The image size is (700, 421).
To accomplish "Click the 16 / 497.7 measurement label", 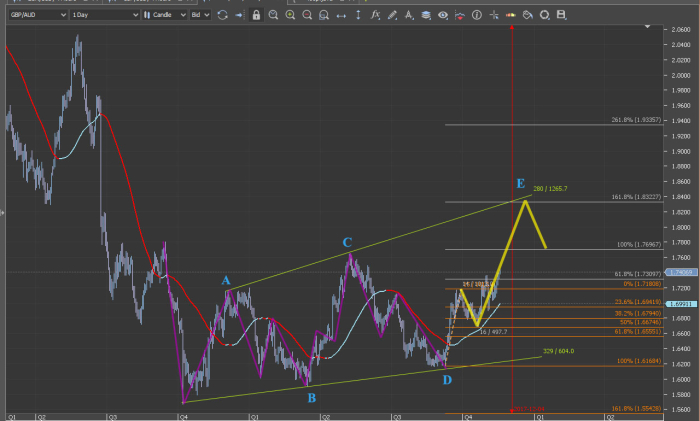I will coord(493,332).
